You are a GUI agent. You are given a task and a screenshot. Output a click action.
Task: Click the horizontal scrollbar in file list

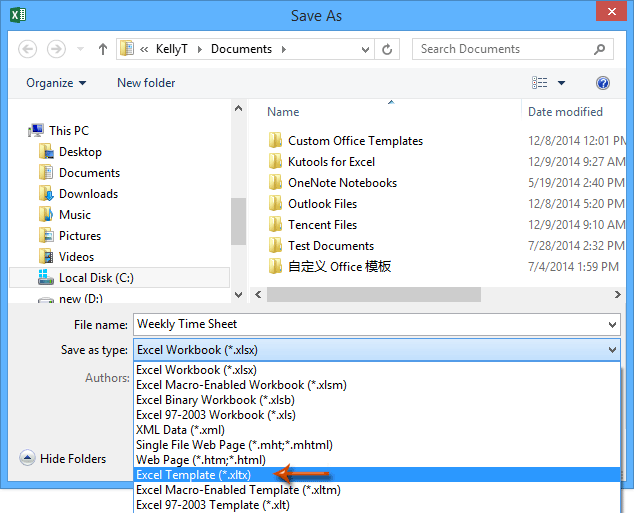click(x=400, y=294)
